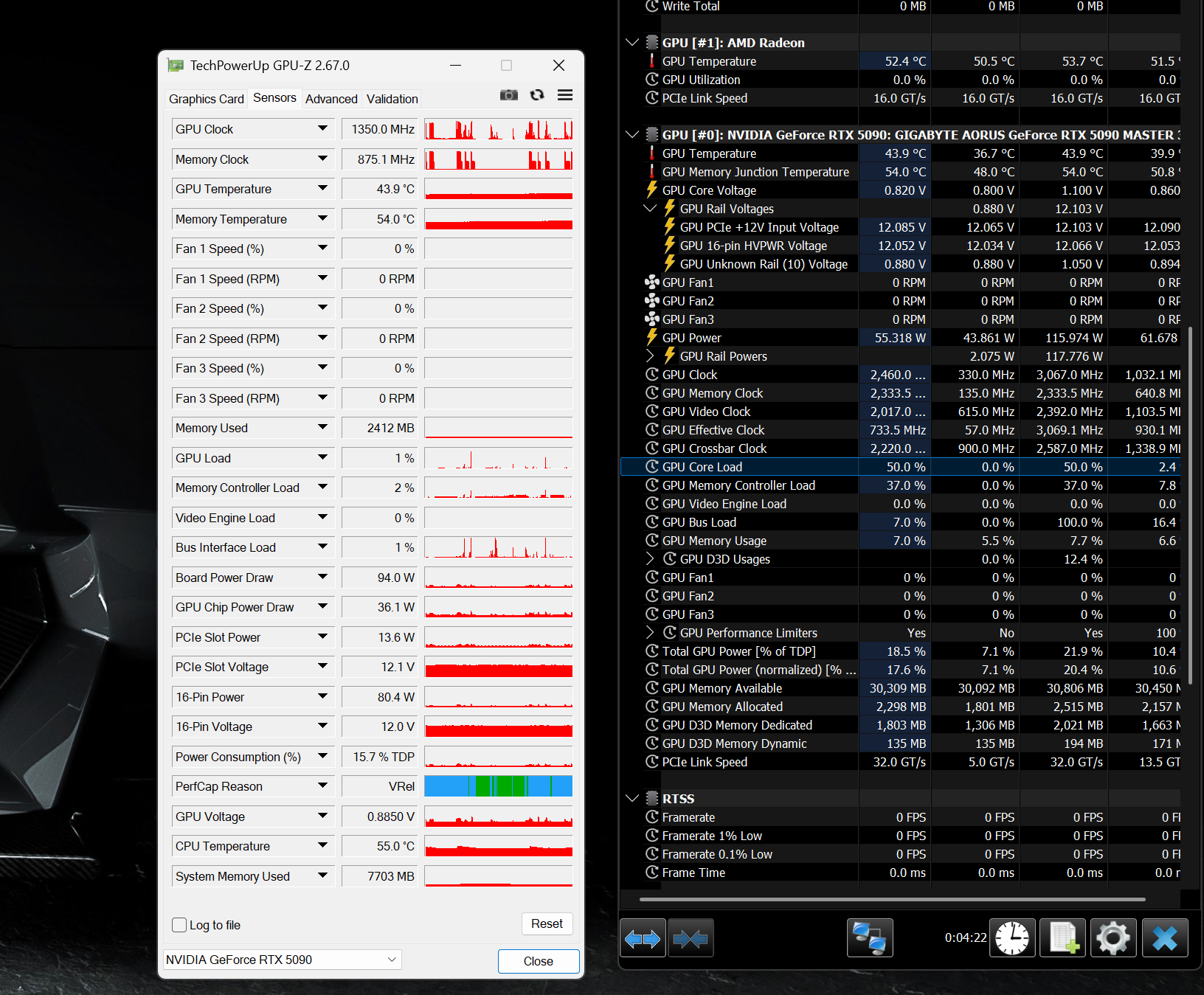Click chip icon of GPU [#1]: AMD Radeon
Viewport: 1204px width, 995px height.
[652, 43]
